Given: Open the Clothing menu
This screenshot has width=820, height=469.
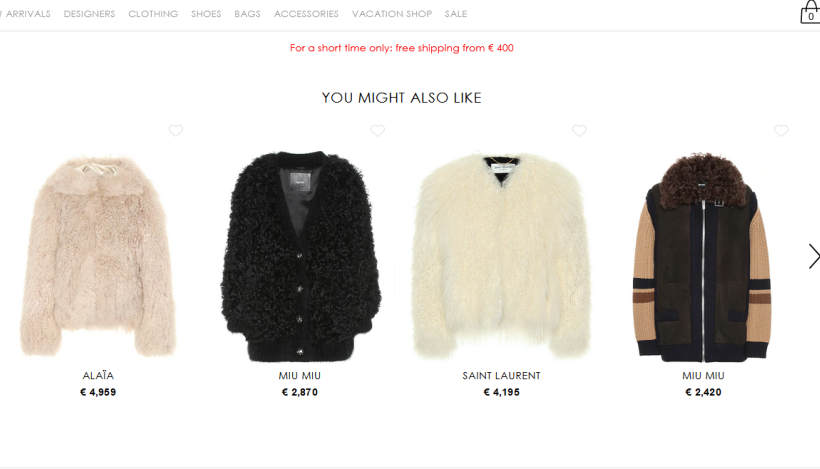Looking at the screenshot, I should click(153, 14).
